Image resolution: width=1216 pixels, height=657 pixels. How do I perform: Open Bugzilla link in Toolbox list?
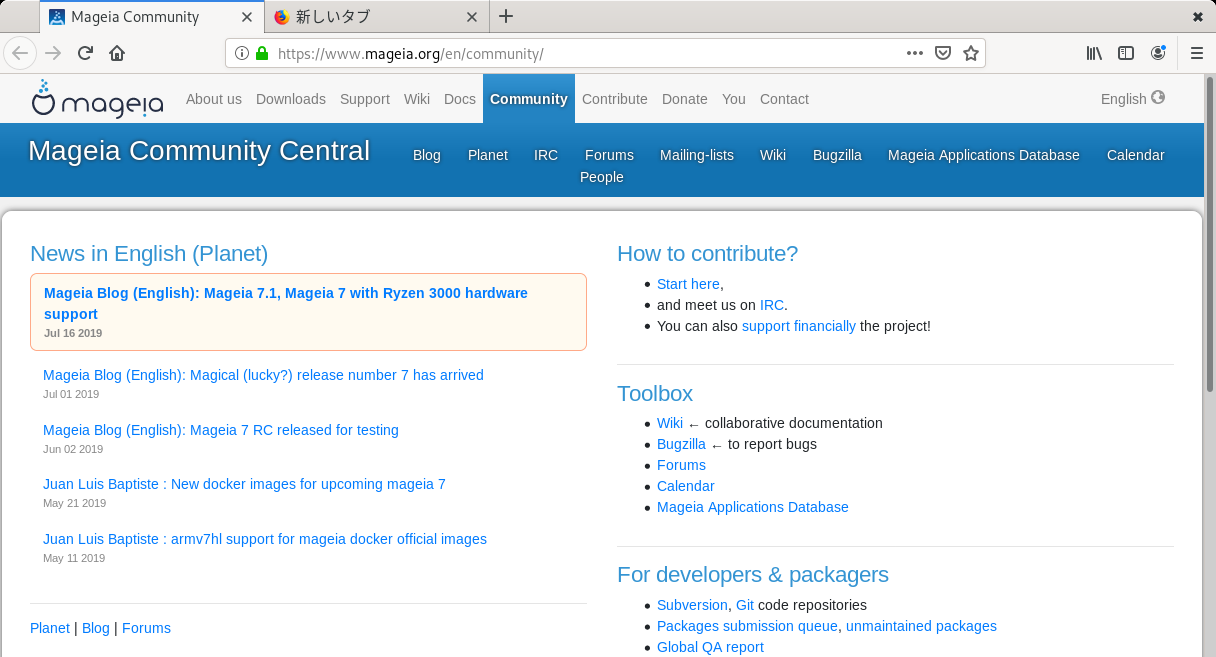point(681,444)
